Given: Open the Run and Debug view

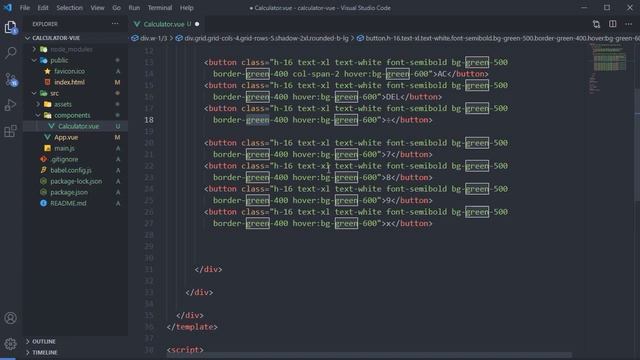Looking at the screenshot, I should coord(11,105).
